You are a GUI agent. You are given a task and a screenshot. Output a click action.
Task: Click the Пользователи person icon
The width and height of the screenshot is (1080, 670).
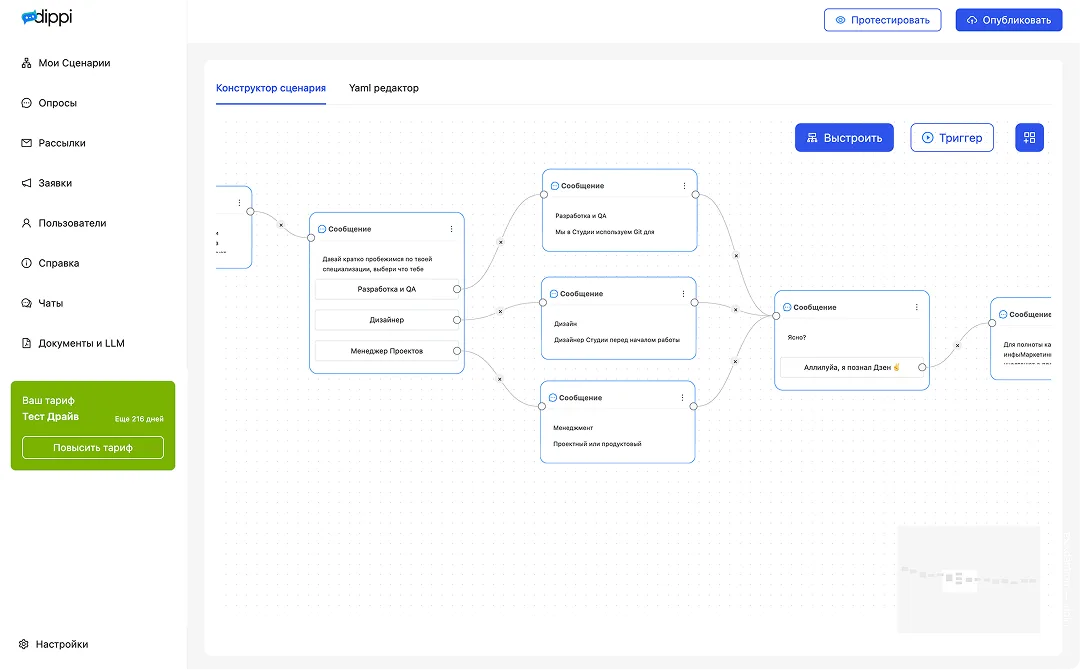24,223
